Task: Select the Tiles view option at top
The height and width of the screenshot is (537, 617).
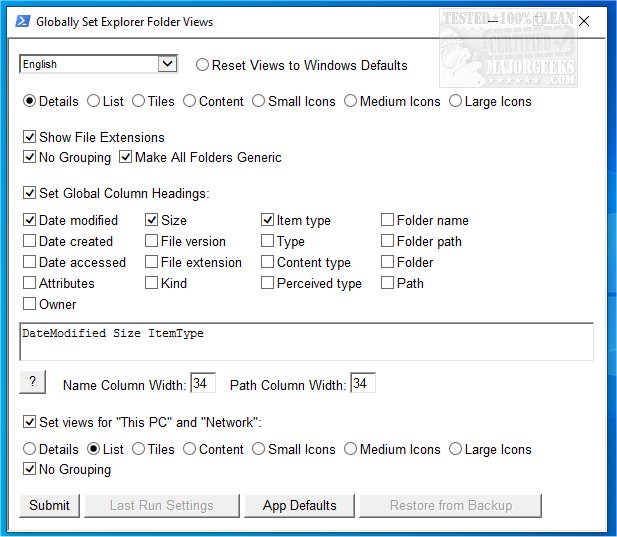Action: click(x=139, y=101)
